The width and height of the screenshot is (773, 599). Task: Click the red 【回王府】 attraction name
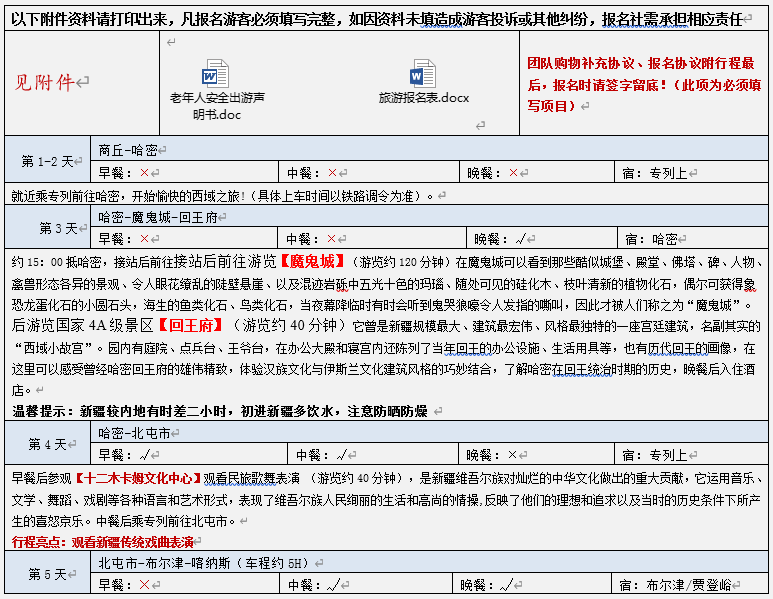[x=191, y=325]
